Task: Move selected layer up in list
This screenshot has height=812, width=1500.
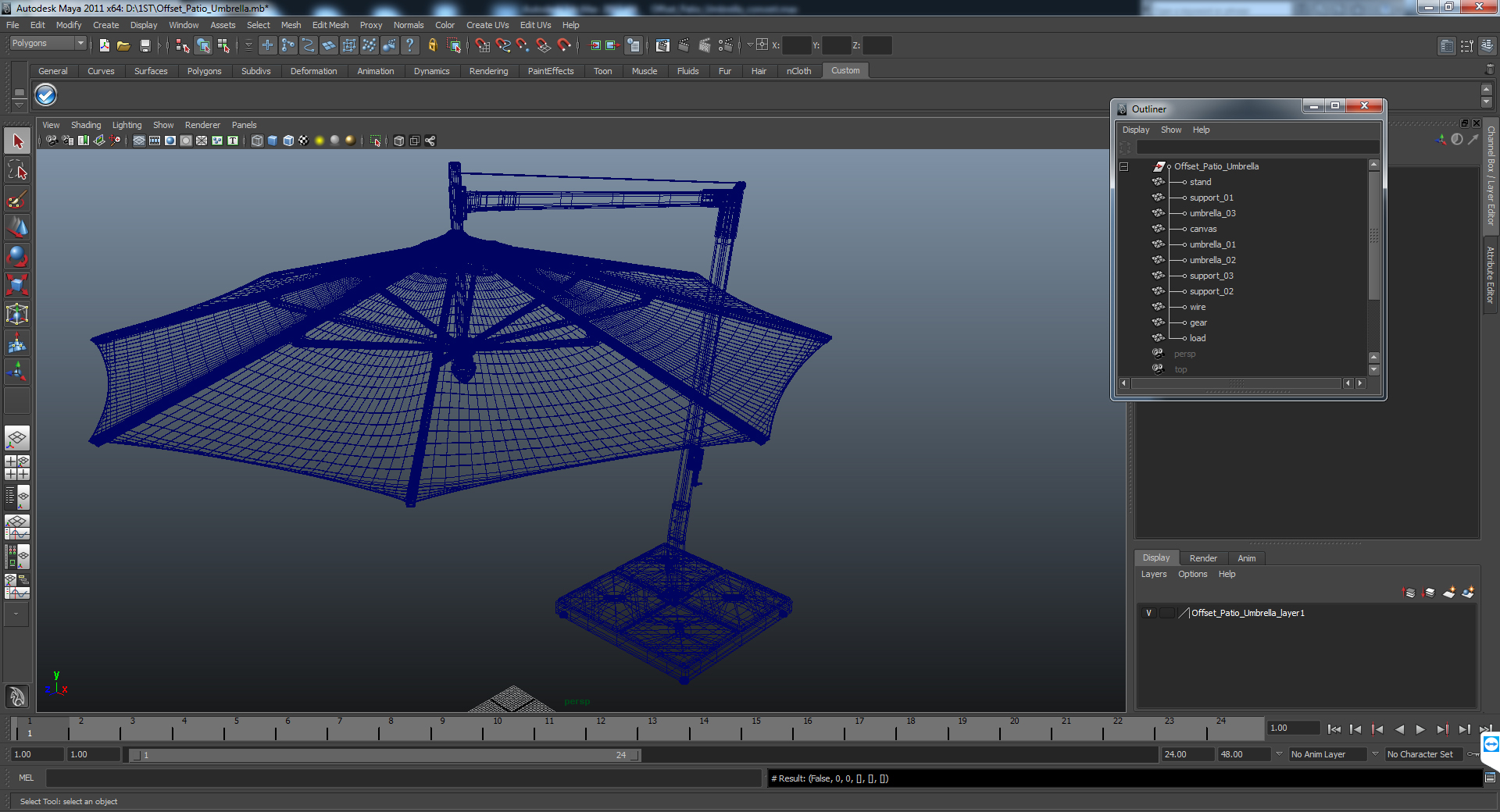Action: click(1409, 593)
